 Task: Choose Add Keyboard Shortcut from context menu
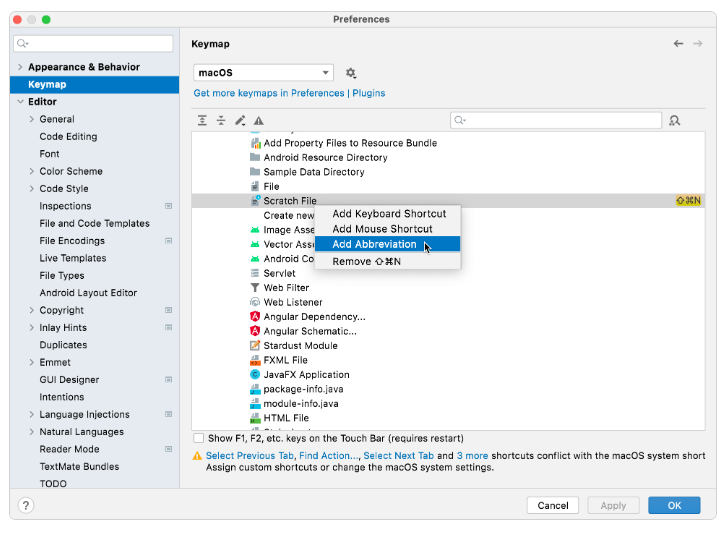pos(388,214)
